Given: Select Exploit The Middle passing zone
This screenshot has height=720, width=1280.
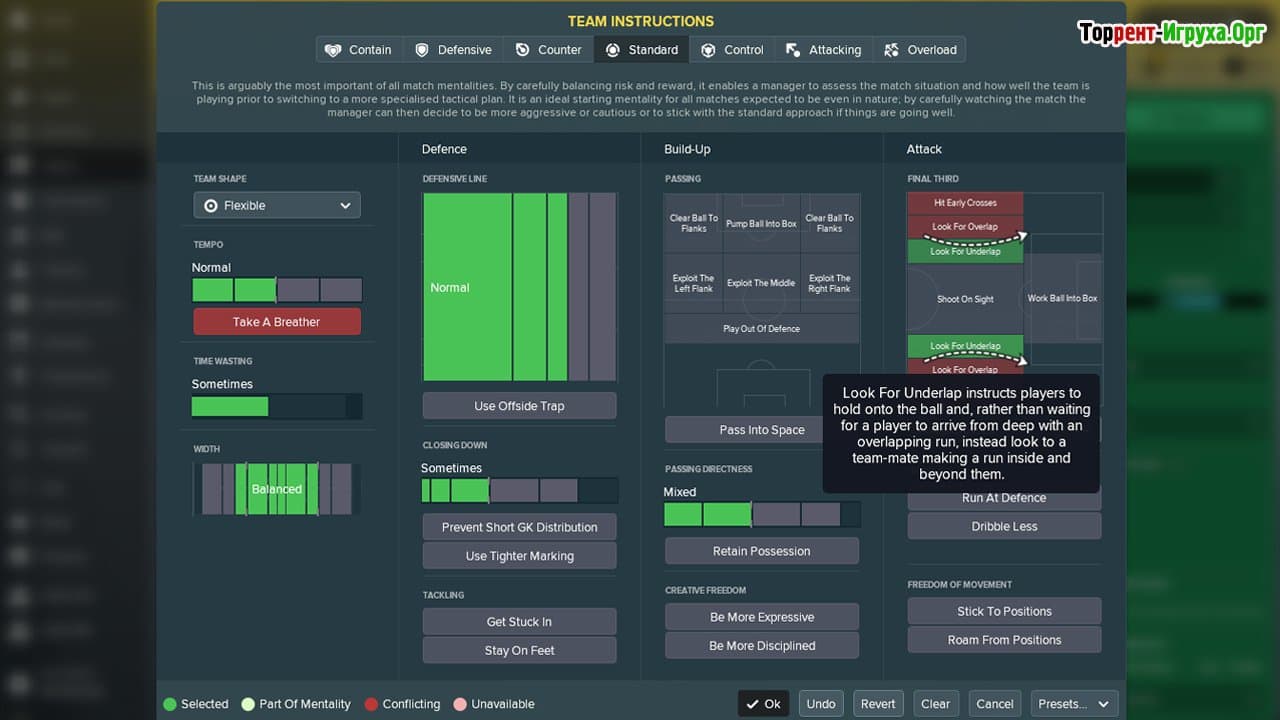Looking at the screenshot, I should (x=761, y=283).
